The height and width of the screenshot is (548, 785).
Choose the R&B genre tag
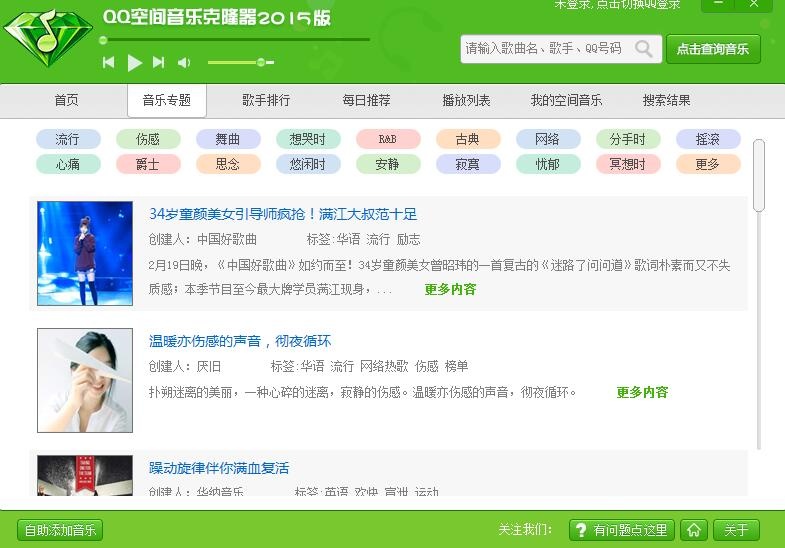[388, 139]
